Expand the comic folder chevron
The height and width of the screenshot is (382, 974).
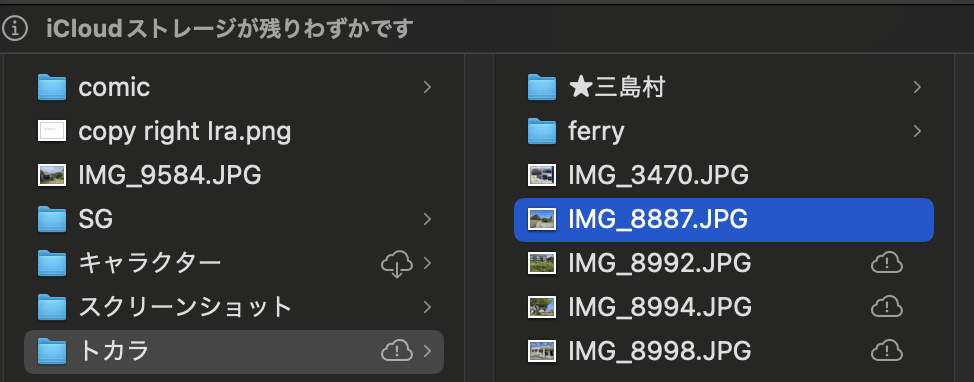[427, 88]
